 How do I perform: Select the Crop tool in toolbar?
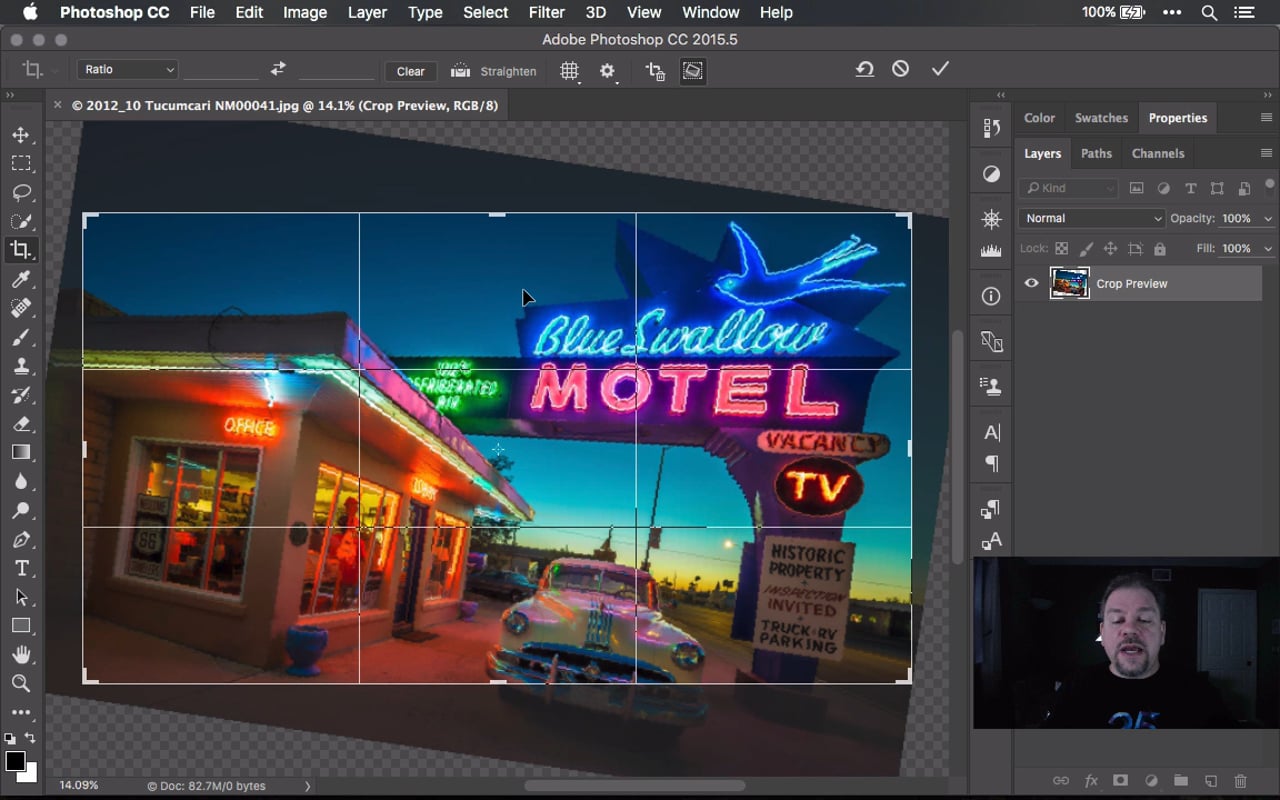tap(21, 250)
